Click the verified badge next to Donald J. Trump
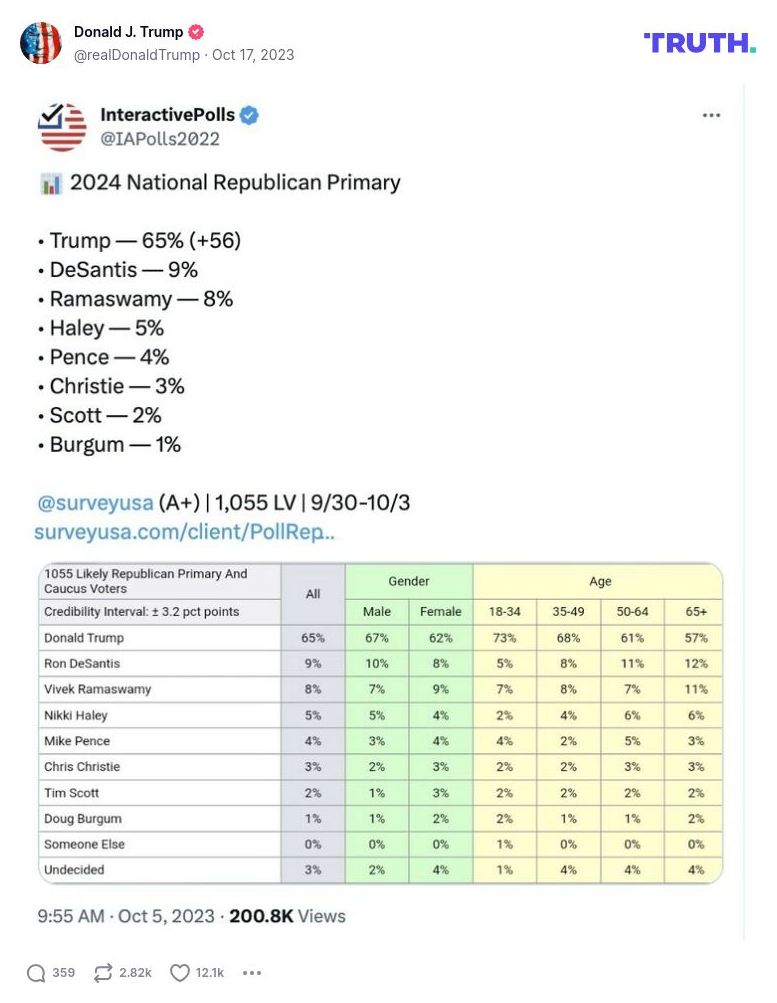Image resolution: width=777 pixels, height=1003 pixels. point(195,31)
